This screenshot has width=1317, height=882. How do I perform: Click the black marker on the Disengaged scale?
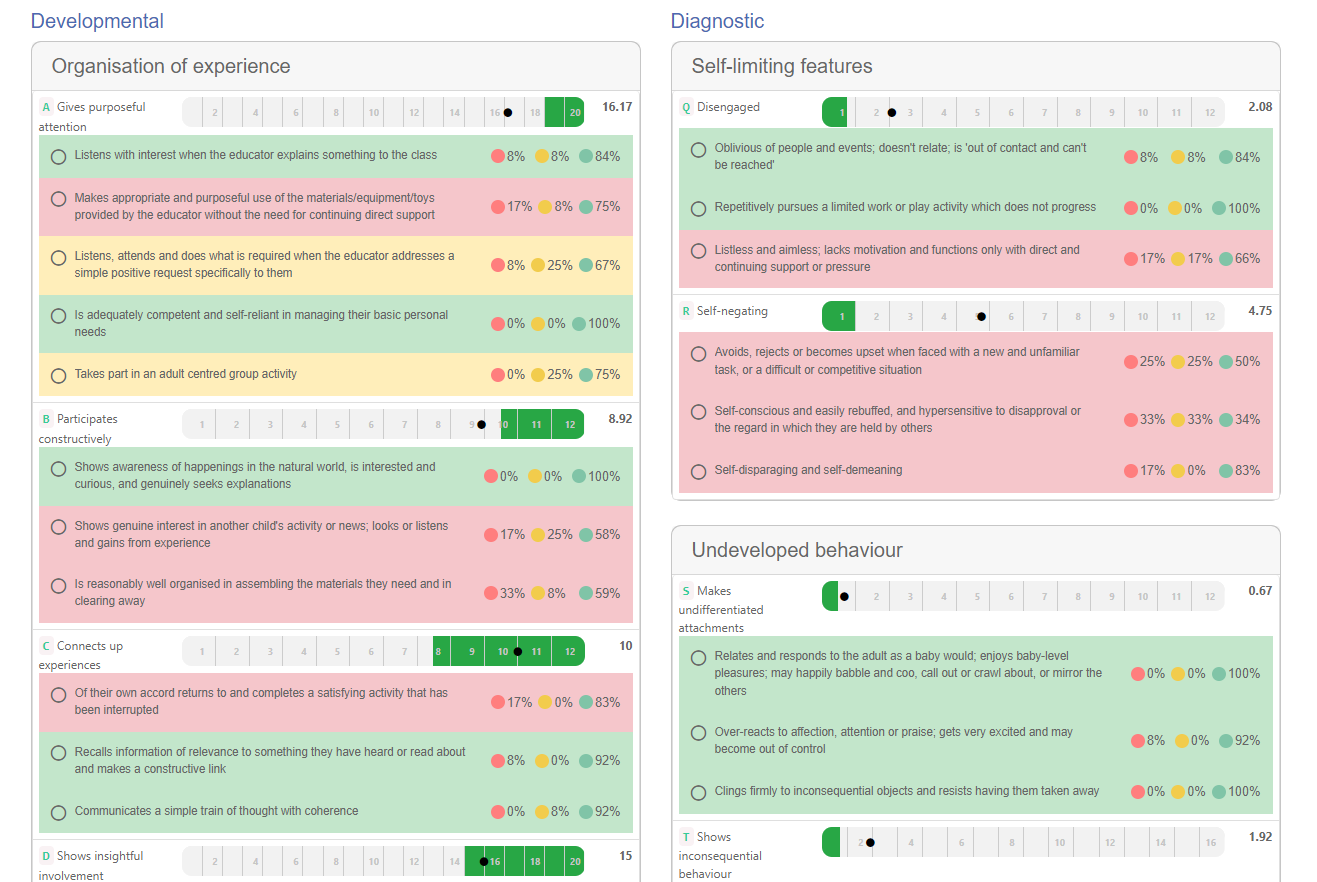(892, 113)
